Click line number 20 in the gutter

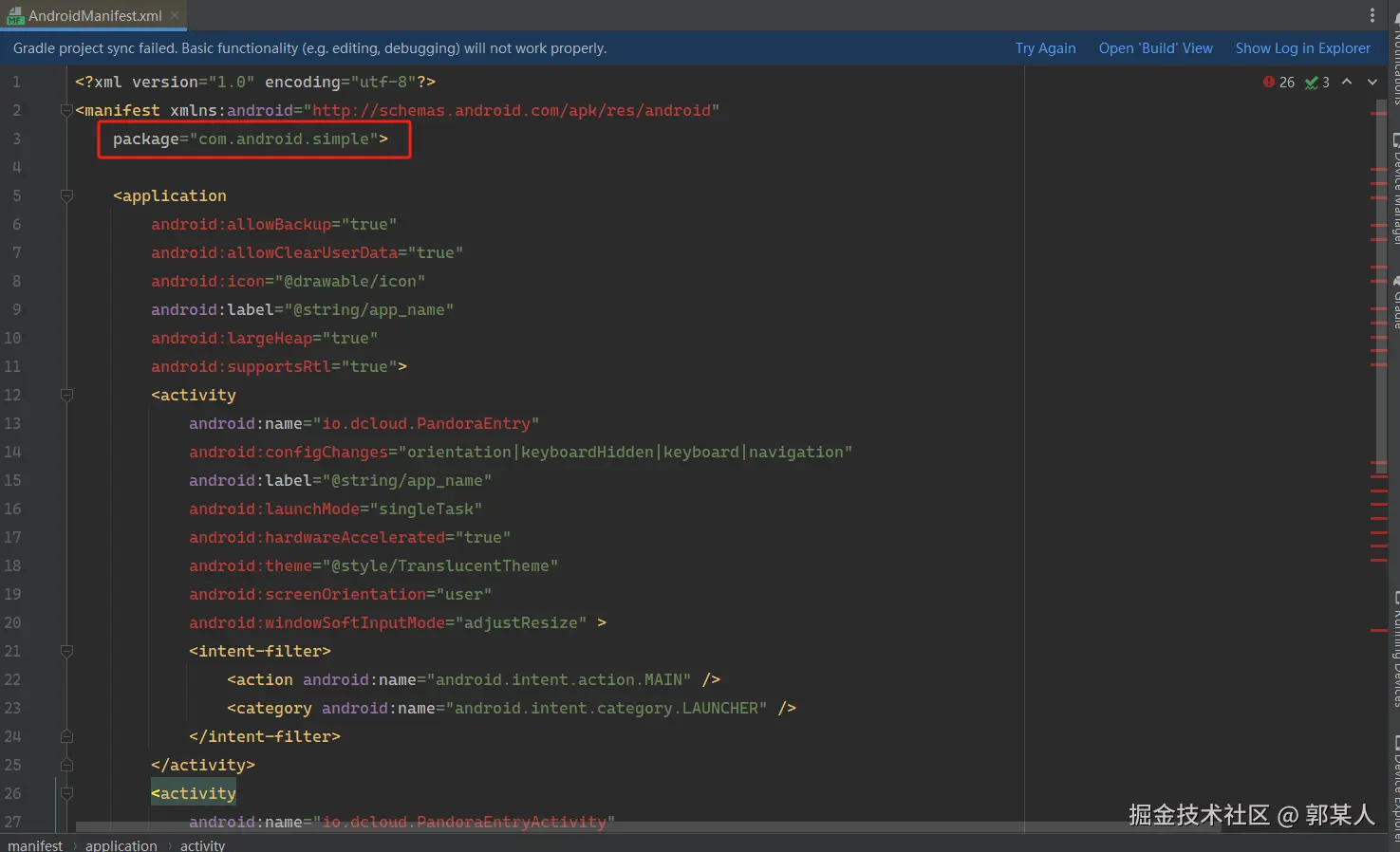coord(12,623)
